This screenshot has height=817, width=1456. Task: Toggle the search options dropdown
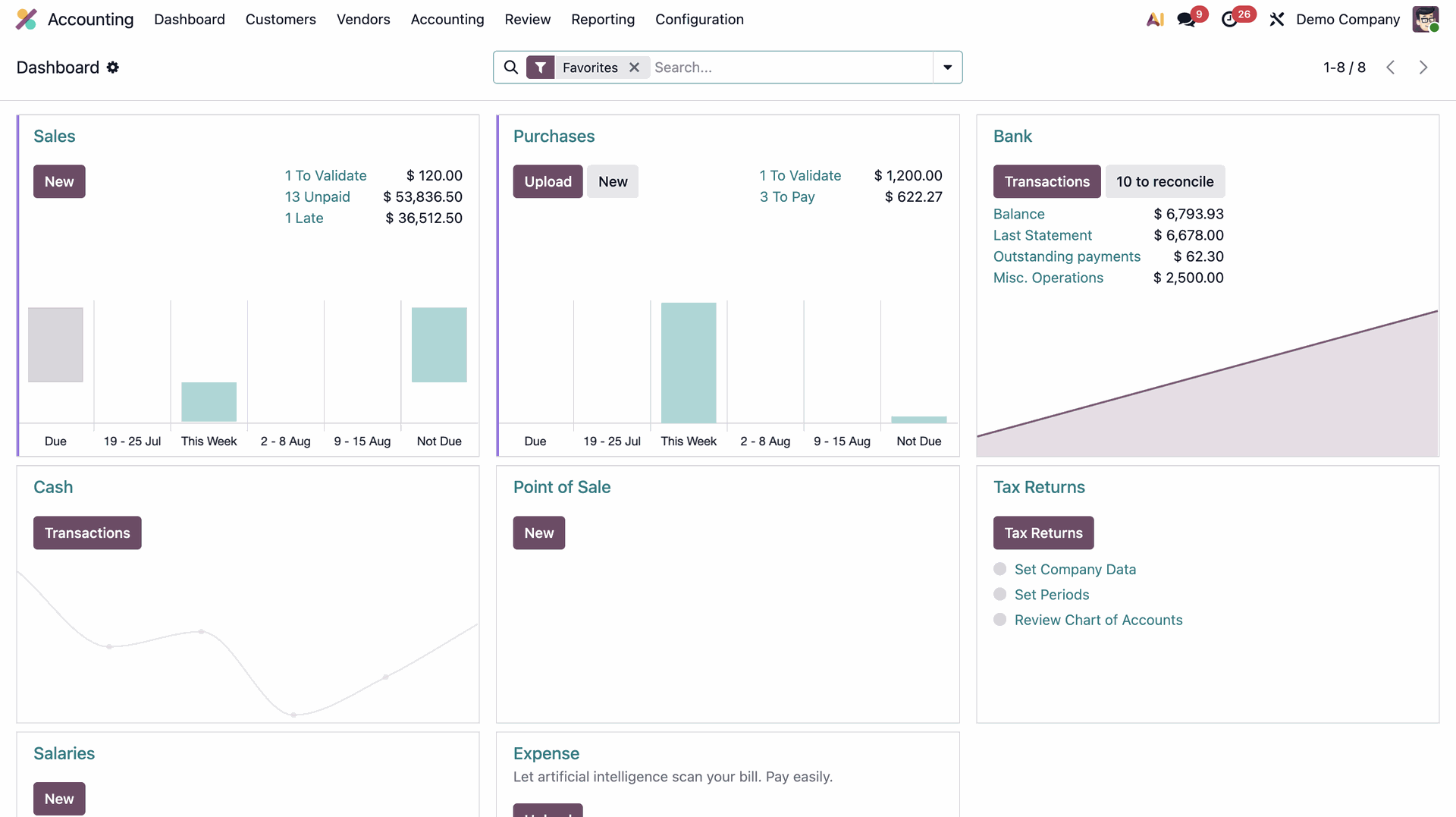pyautogui.click(x=947, y=68)
